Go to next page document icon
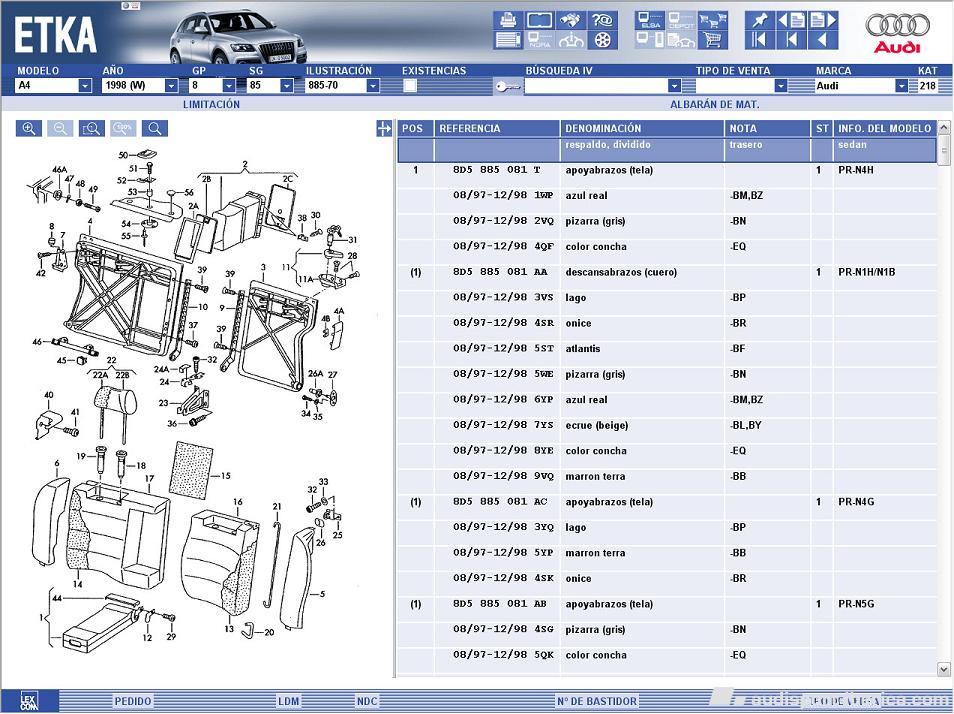 click(x=823, y=20)
